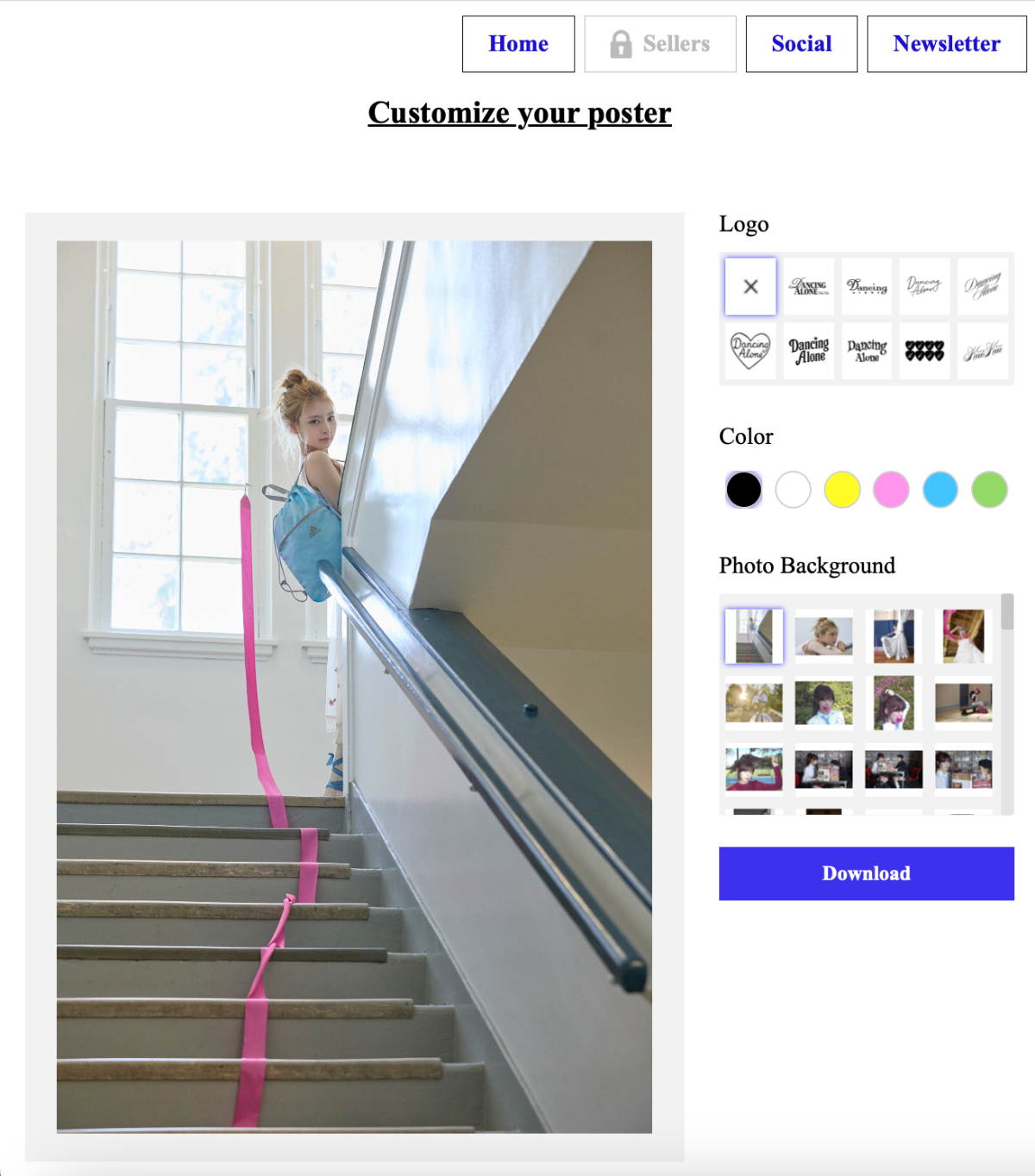Select the last script logo in the top row
Image resolution: width=1035 pixels, height=1176 pixels.
coord(983,286)
